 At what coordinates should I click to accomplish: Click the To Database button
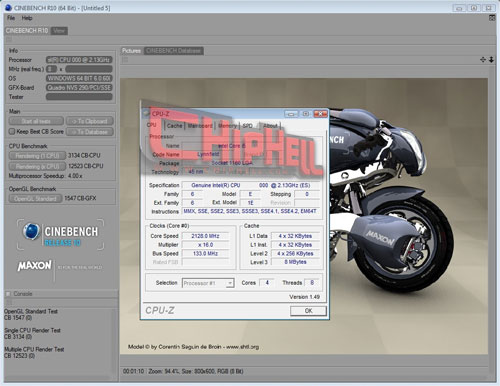coord(90,132)
